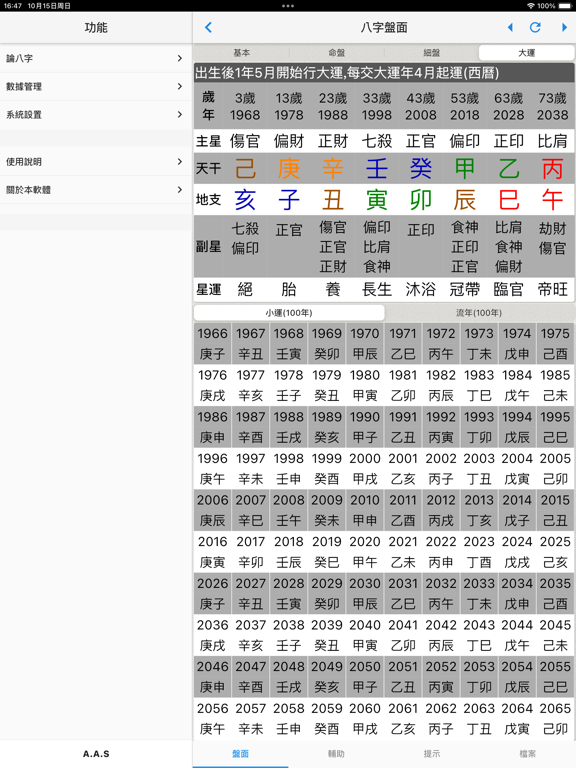
Task: Select the 43歲 2008 luck column
Action: point(421,106)
